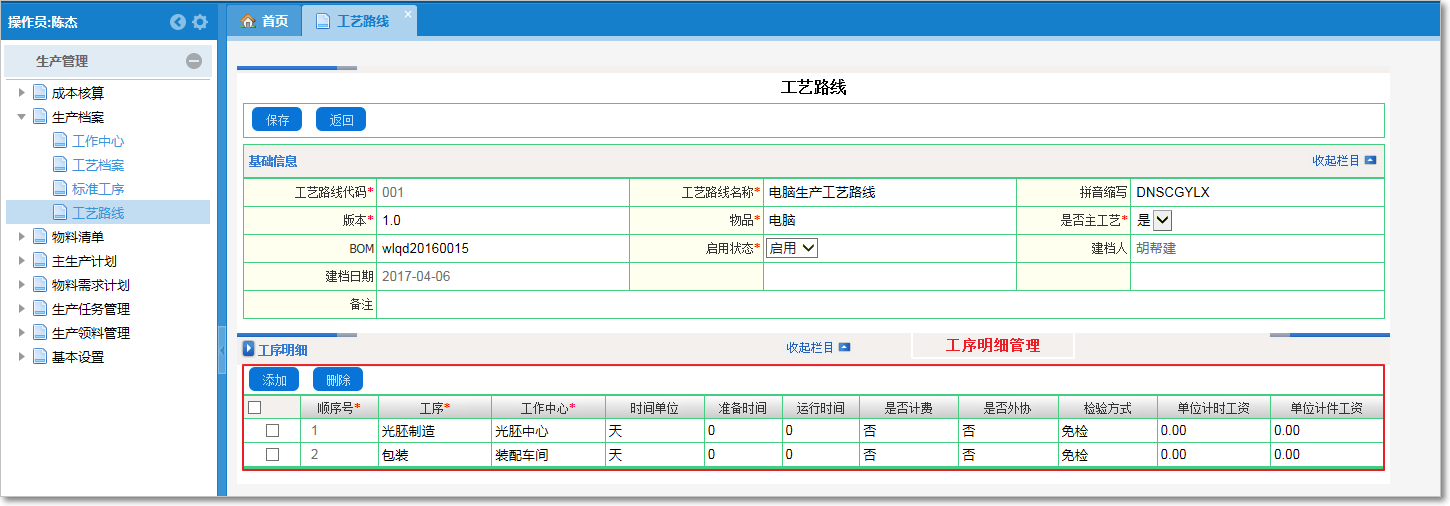Collapse sidebar using the vertical splitter handle
The image size is (1450, 506).
[222, 349]
